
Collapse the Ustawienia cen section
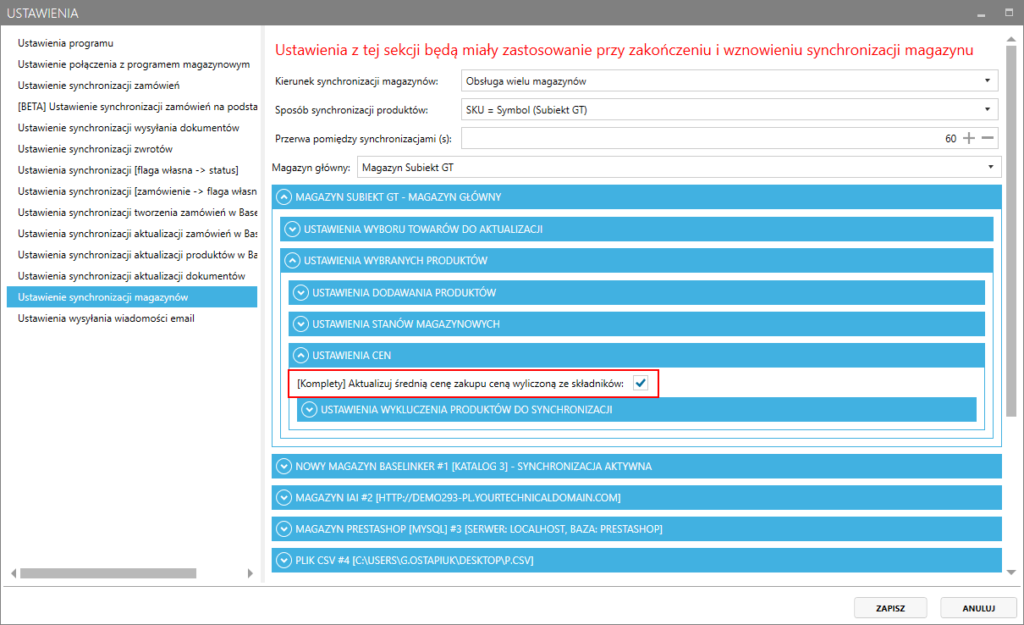(637, 355)
